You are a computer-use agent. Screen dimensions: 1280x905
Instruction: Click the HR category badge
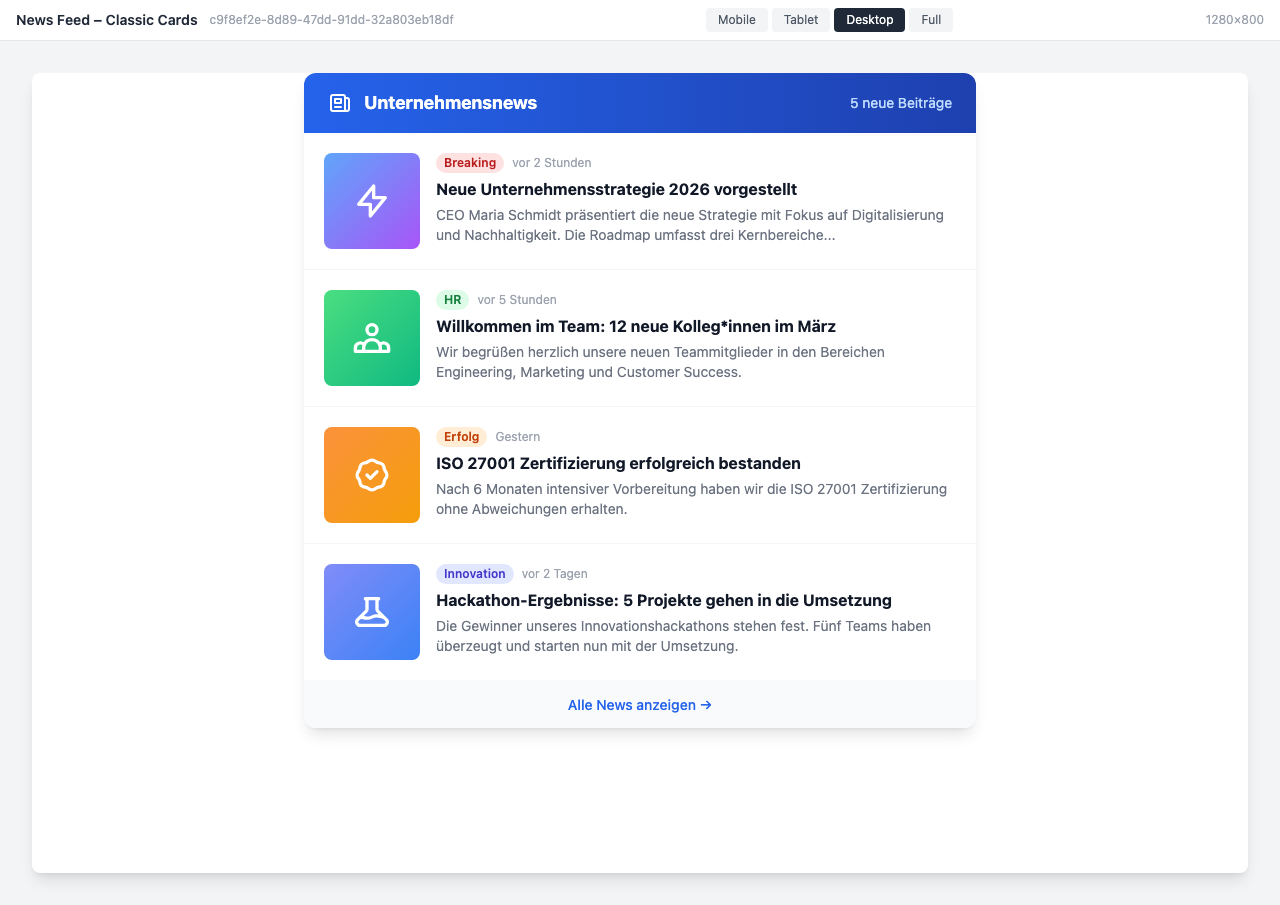[x=452, y=299]
